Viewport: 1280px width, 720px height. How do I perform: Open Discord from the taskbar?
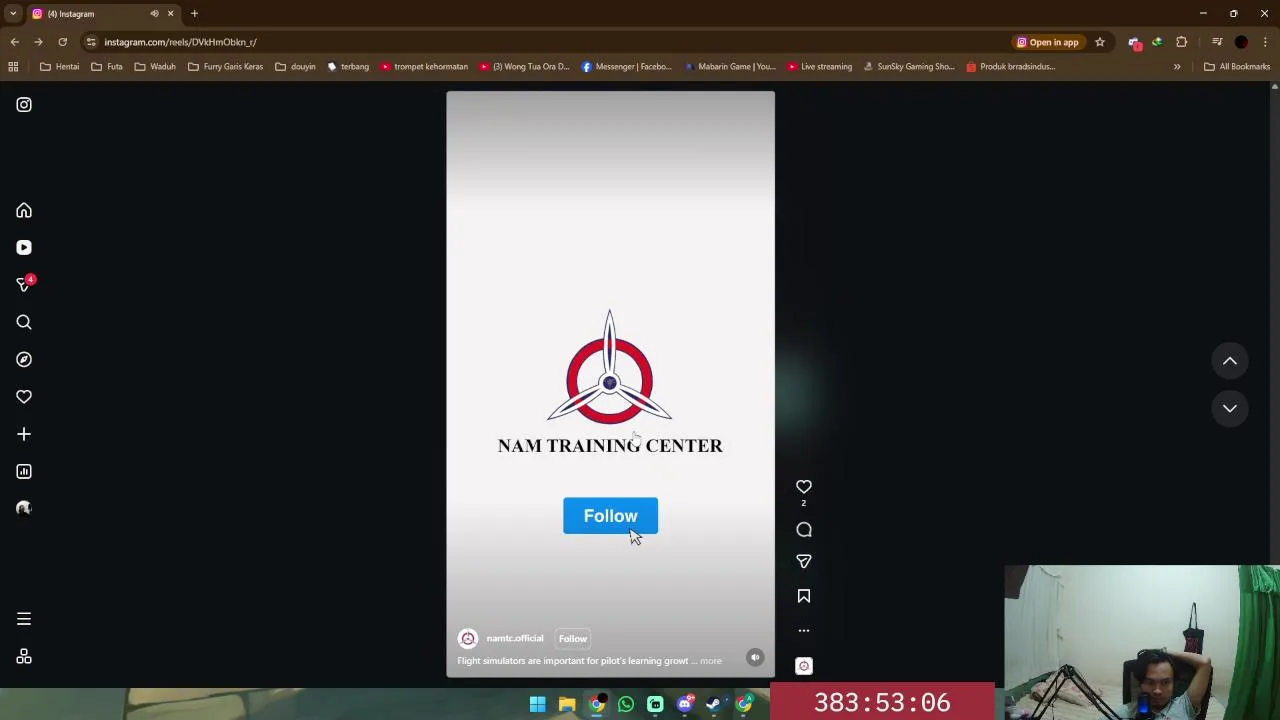click(685, 704)
